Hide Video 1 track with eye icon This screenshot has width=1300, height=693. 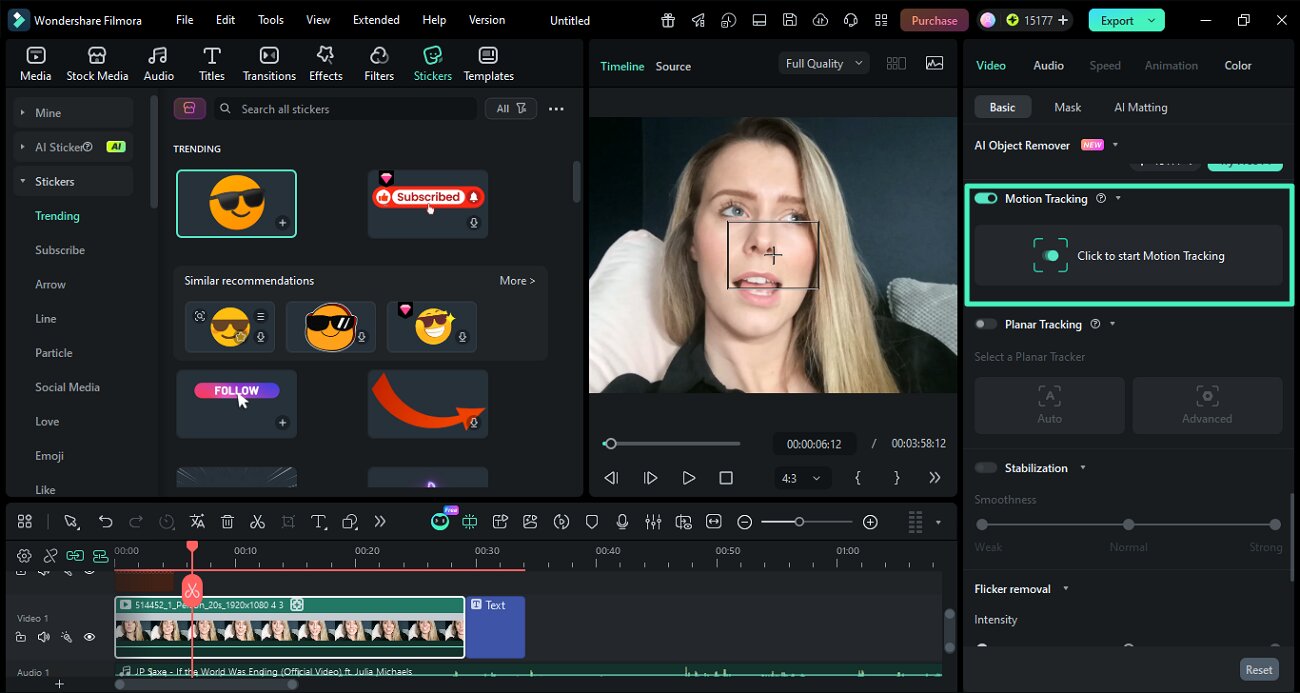(x=89, y=637)
